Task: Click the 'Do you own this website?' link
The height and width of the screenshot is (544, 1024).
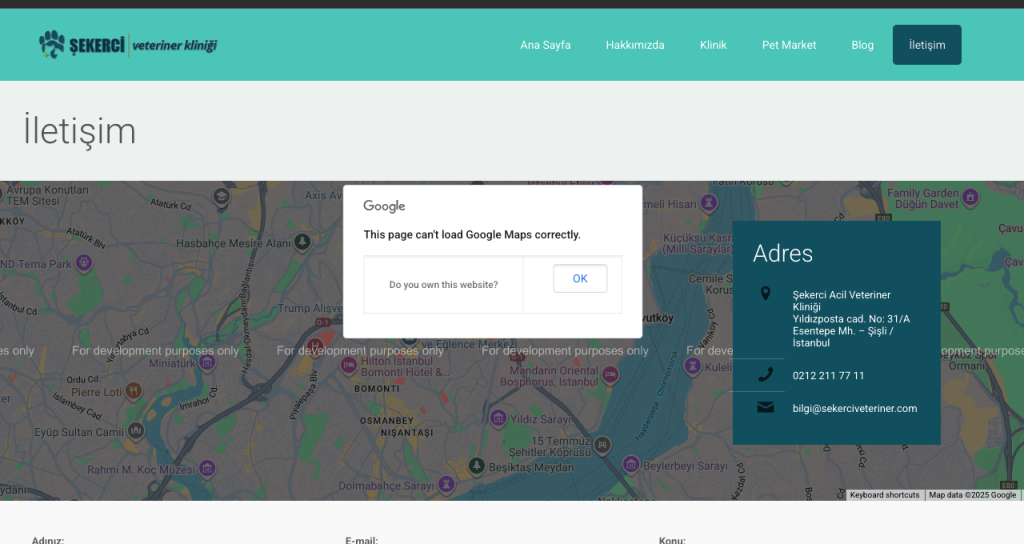Action: tap(443, 285)
